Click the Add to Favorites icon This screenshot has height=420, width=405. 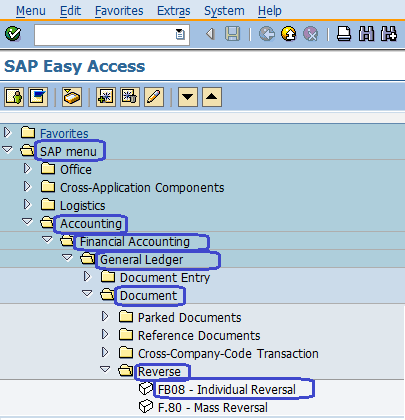pyautogui.click(x=105, y=97)
